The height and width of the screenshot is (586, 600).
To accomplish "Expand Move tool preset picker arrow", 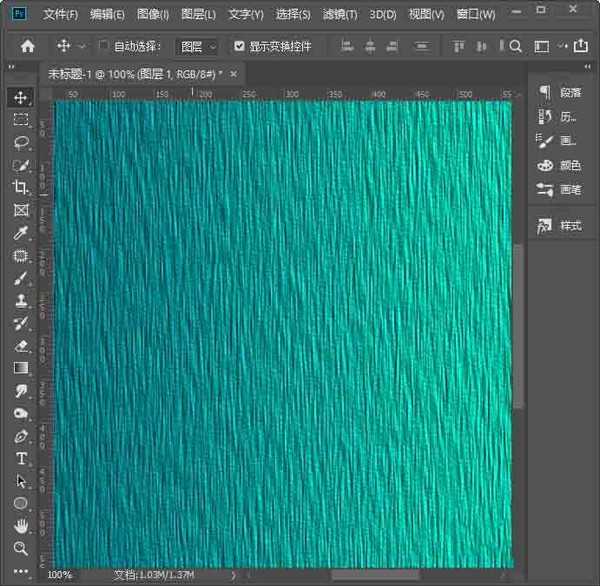I will 82,46.
